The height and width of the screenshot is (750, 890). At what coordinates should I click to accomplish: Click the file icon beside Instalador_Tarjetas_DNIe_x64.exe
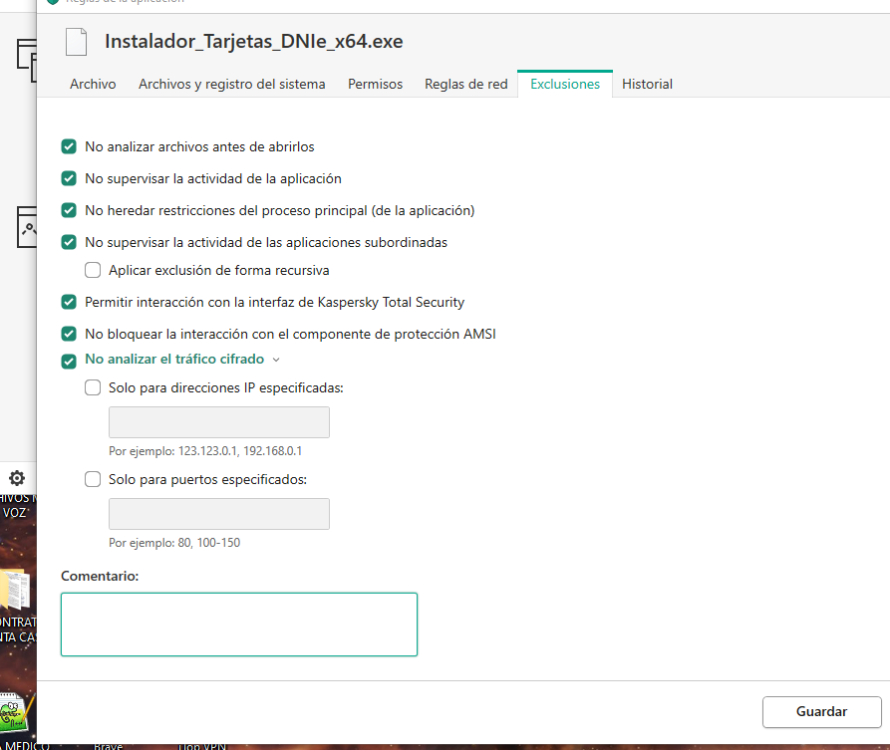coord(76,41)
